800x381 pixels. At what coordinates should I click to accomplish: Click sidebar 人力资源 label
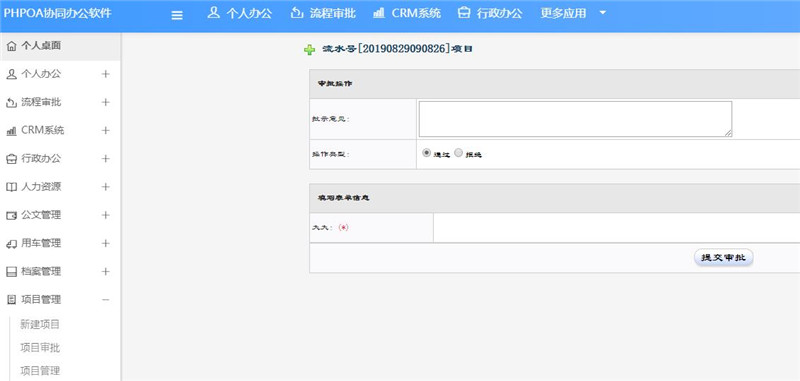pos(41,187)
